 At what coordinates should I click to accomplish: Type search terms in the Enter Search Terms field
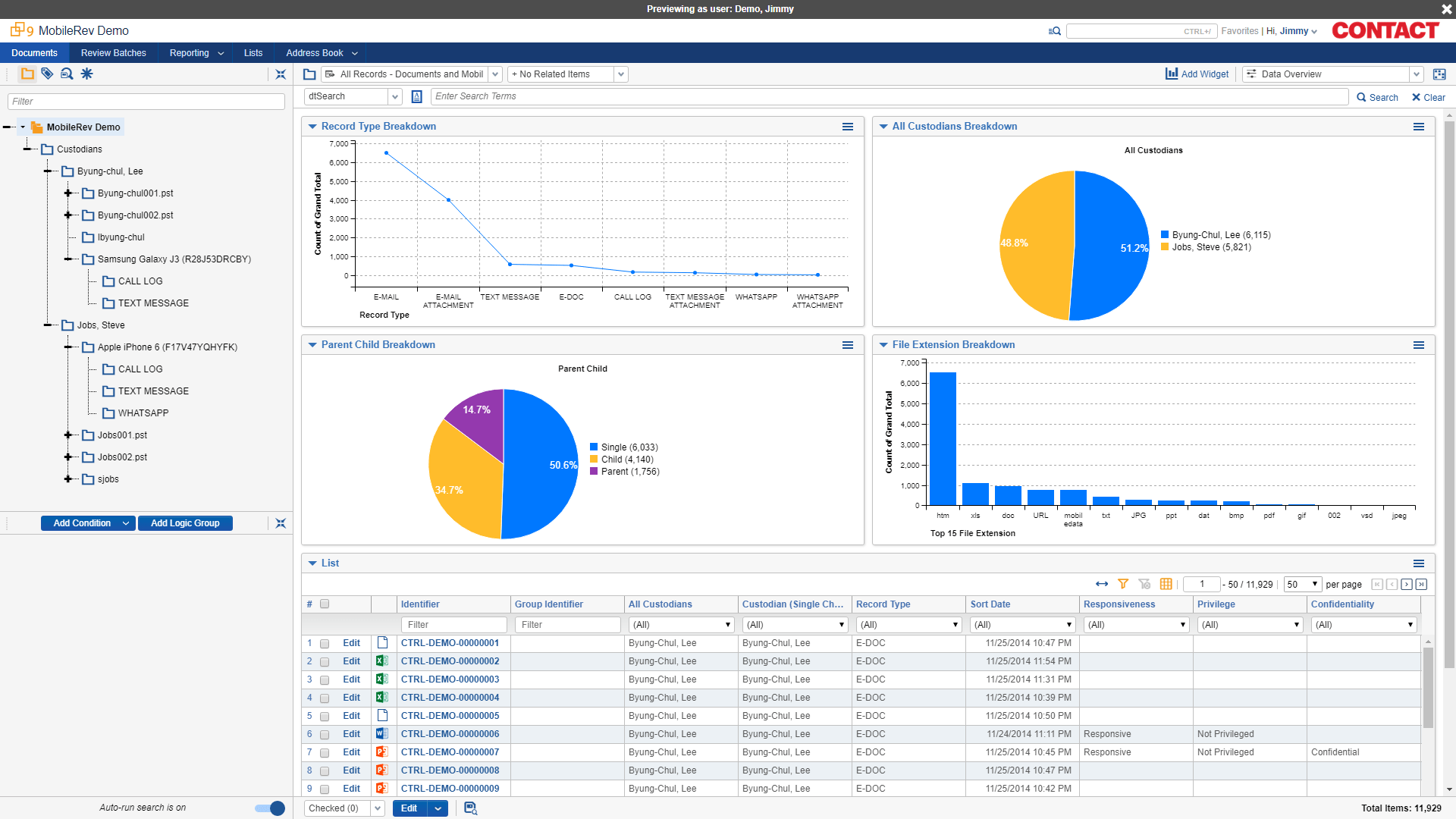(682, 96)
